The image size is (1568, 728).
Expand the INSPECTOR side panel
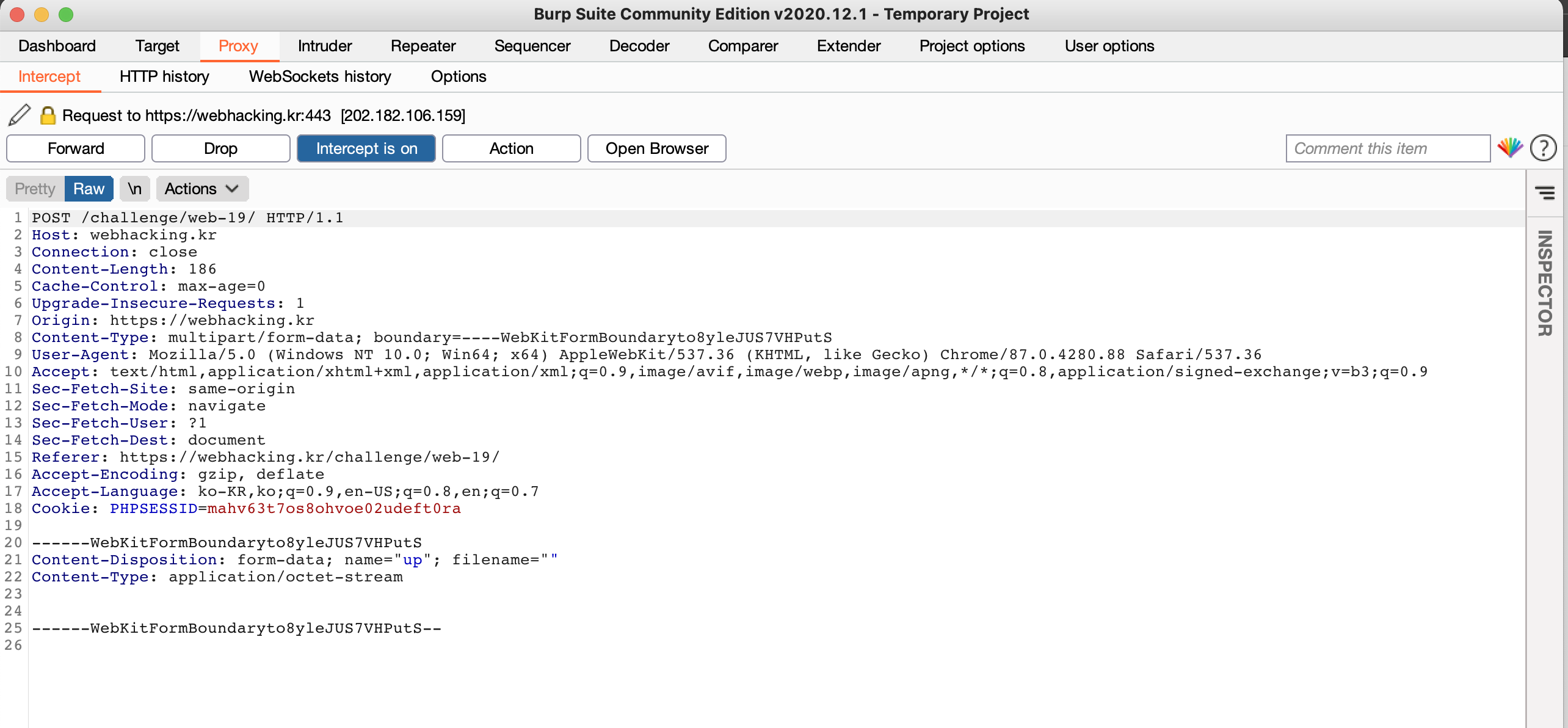(x=1545, y=283)
